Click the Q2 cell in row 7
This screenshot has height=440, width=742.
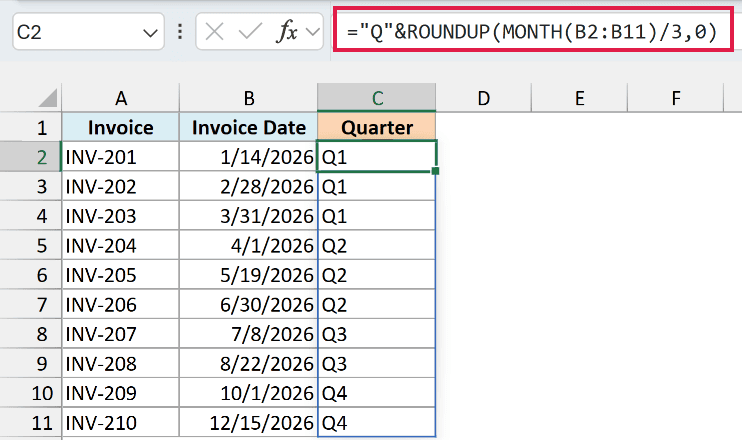pyautogui.click(x=377, y=304)
